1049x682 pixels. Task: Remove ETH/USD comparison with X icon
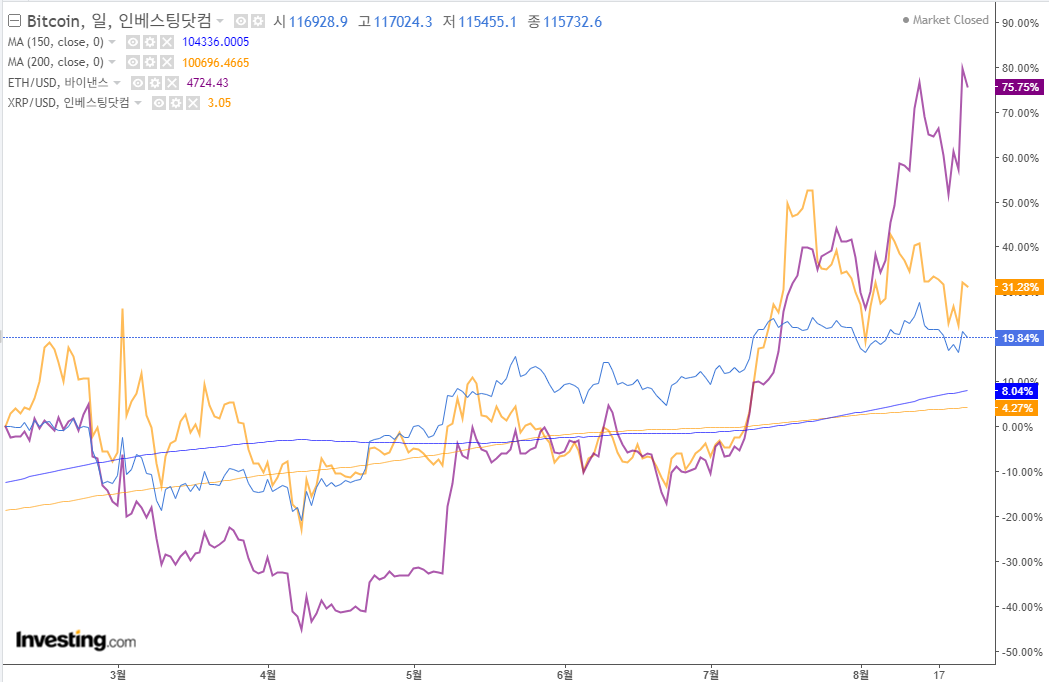(x=172, y=83)
